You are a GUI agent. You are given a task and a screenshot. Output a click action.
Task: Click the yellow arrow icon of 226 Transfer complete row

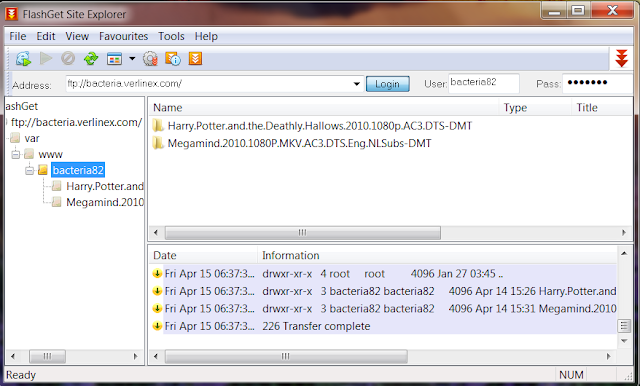point(157,326)
